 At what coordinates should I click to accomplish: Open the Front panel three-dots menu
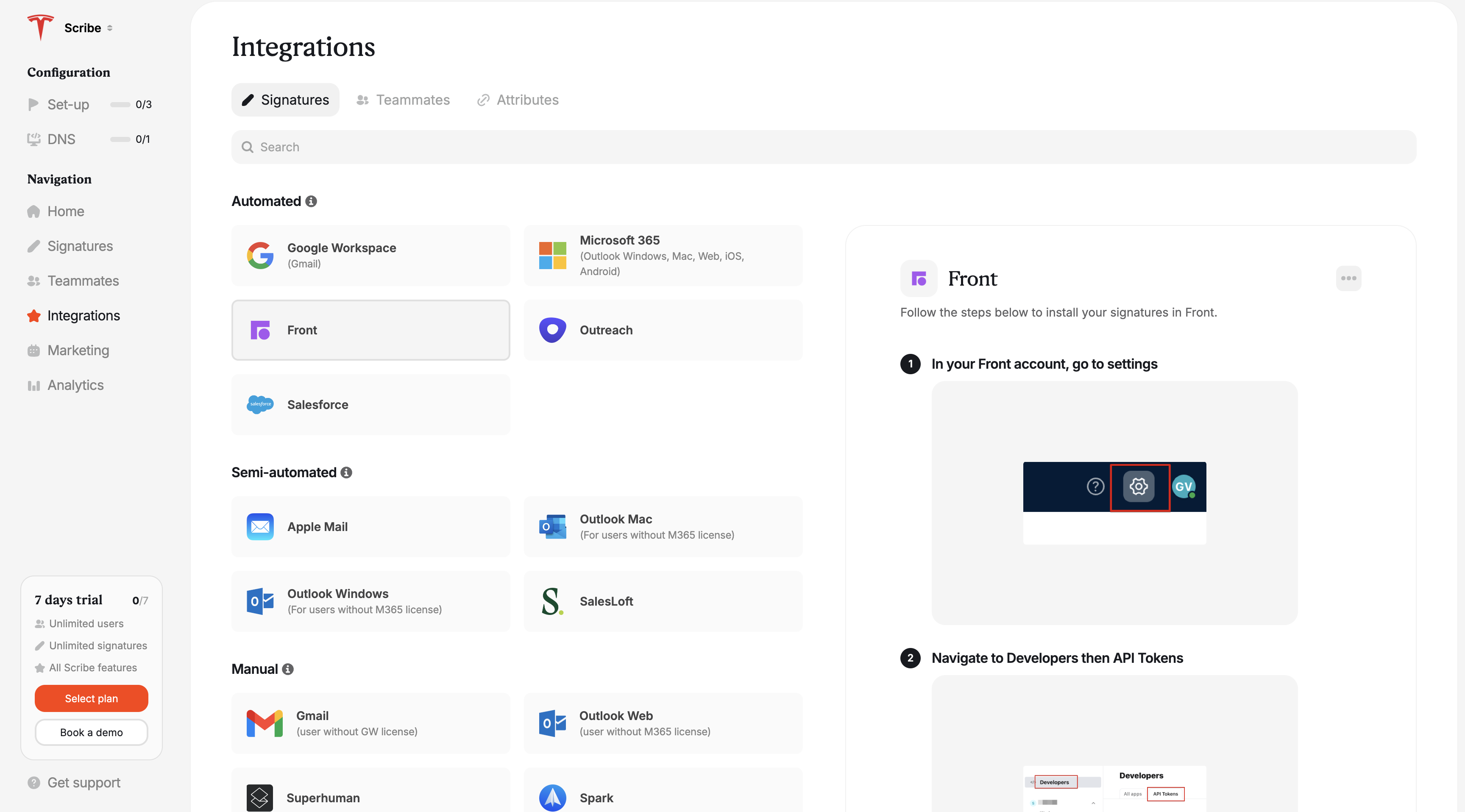(x=1348, y=278)
